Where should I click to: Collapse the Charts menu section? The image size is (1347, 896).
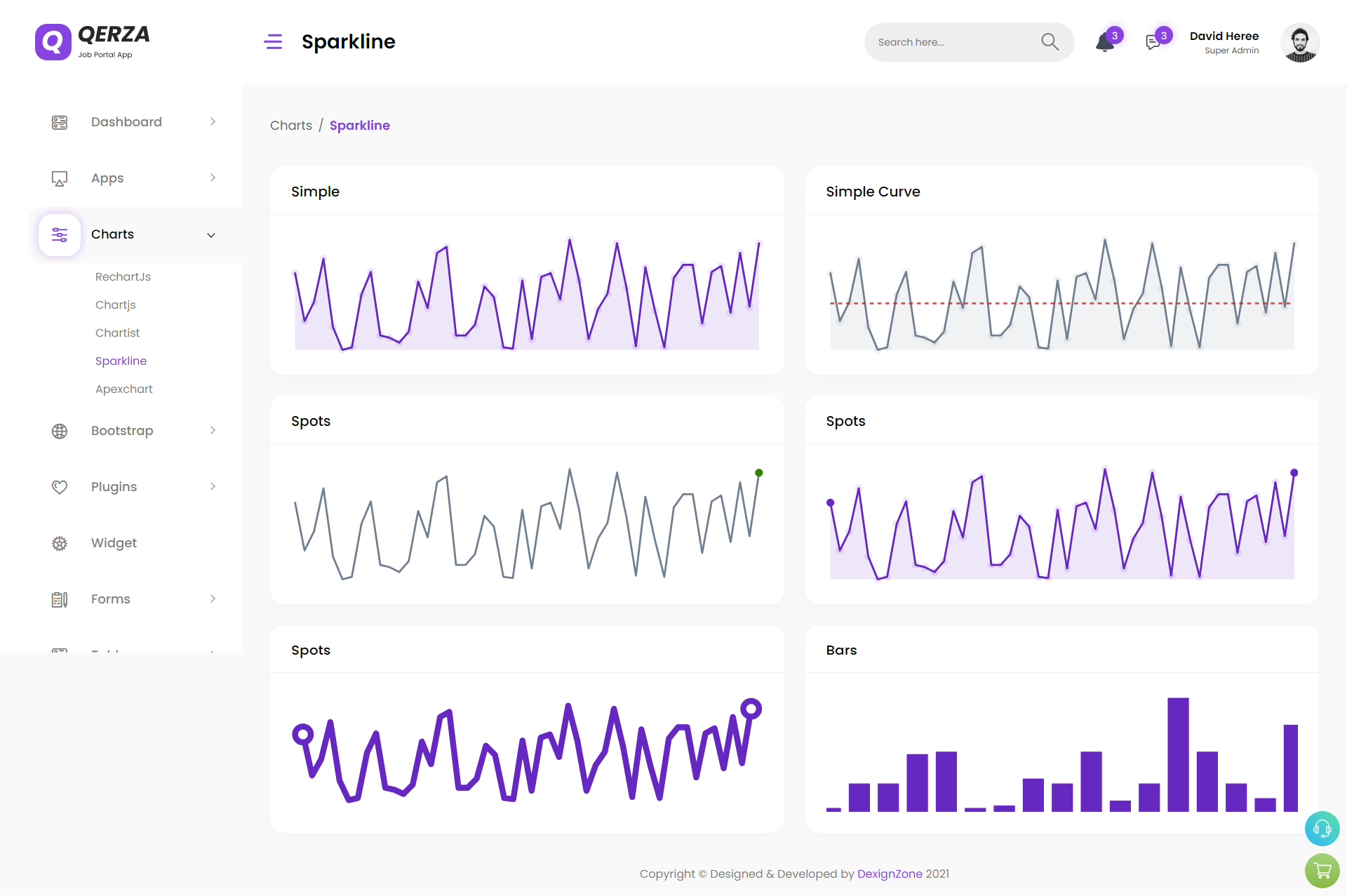tap(210, 235)
